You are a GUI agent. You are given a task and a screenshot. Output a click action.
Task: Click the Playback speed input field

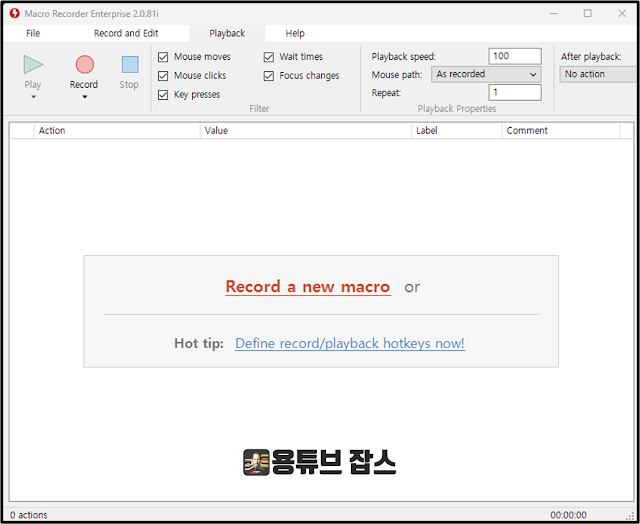tap(515, 56)
